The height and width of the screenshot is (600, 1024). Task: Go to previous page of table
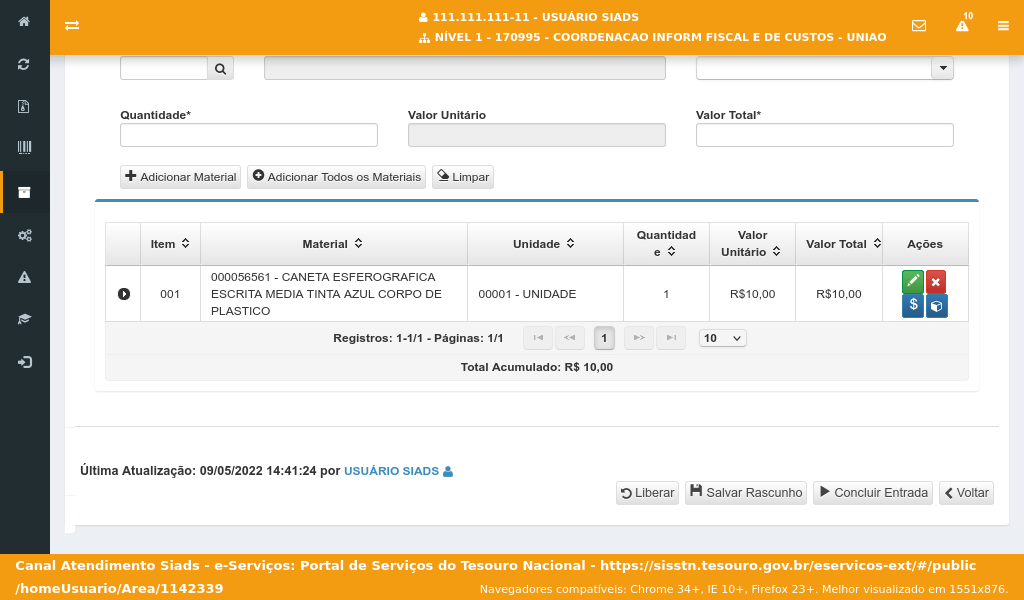[x=569, y=338]
